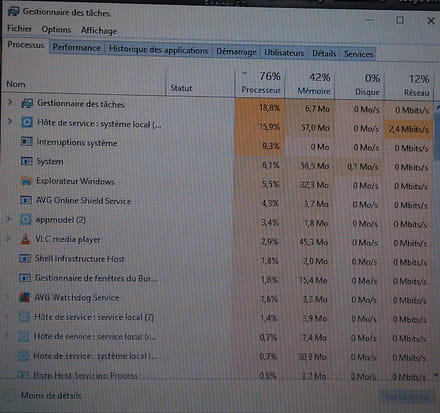
Task: Click the System process icon
Action: tap(26, 161)
